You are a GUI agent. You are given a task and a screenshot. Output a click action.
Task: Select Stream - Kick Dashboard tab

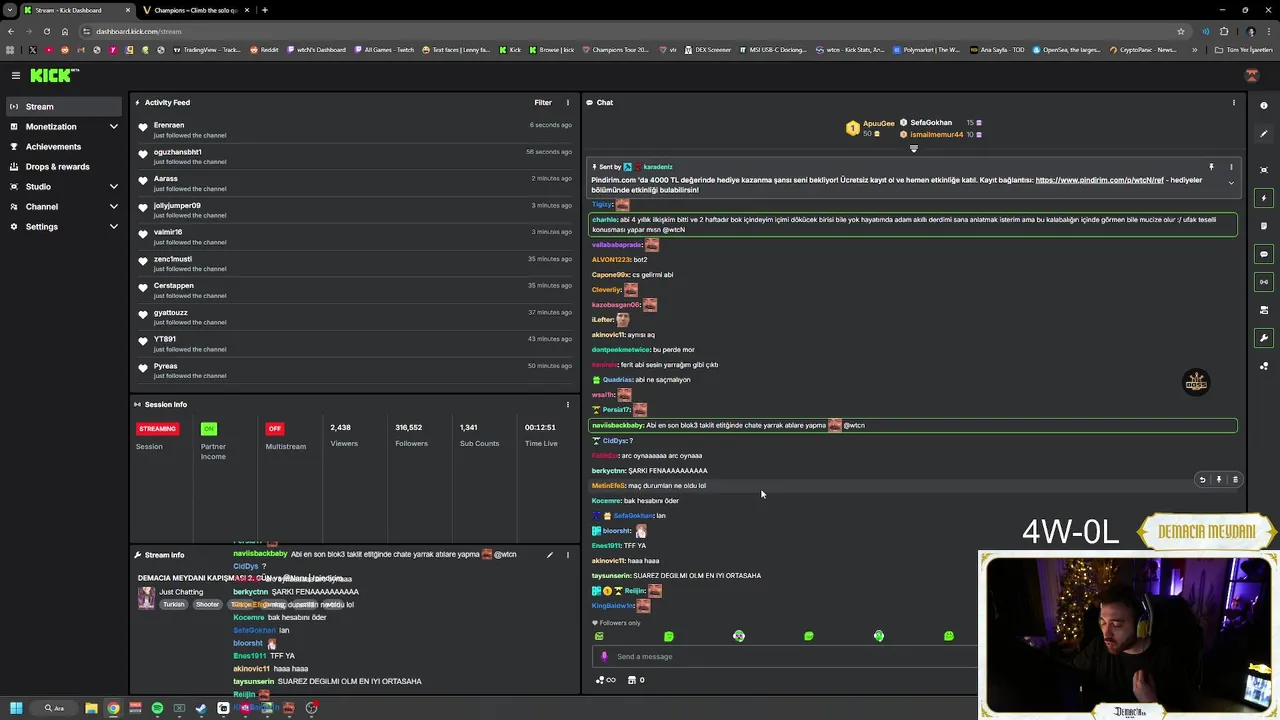tap(76, 10)
